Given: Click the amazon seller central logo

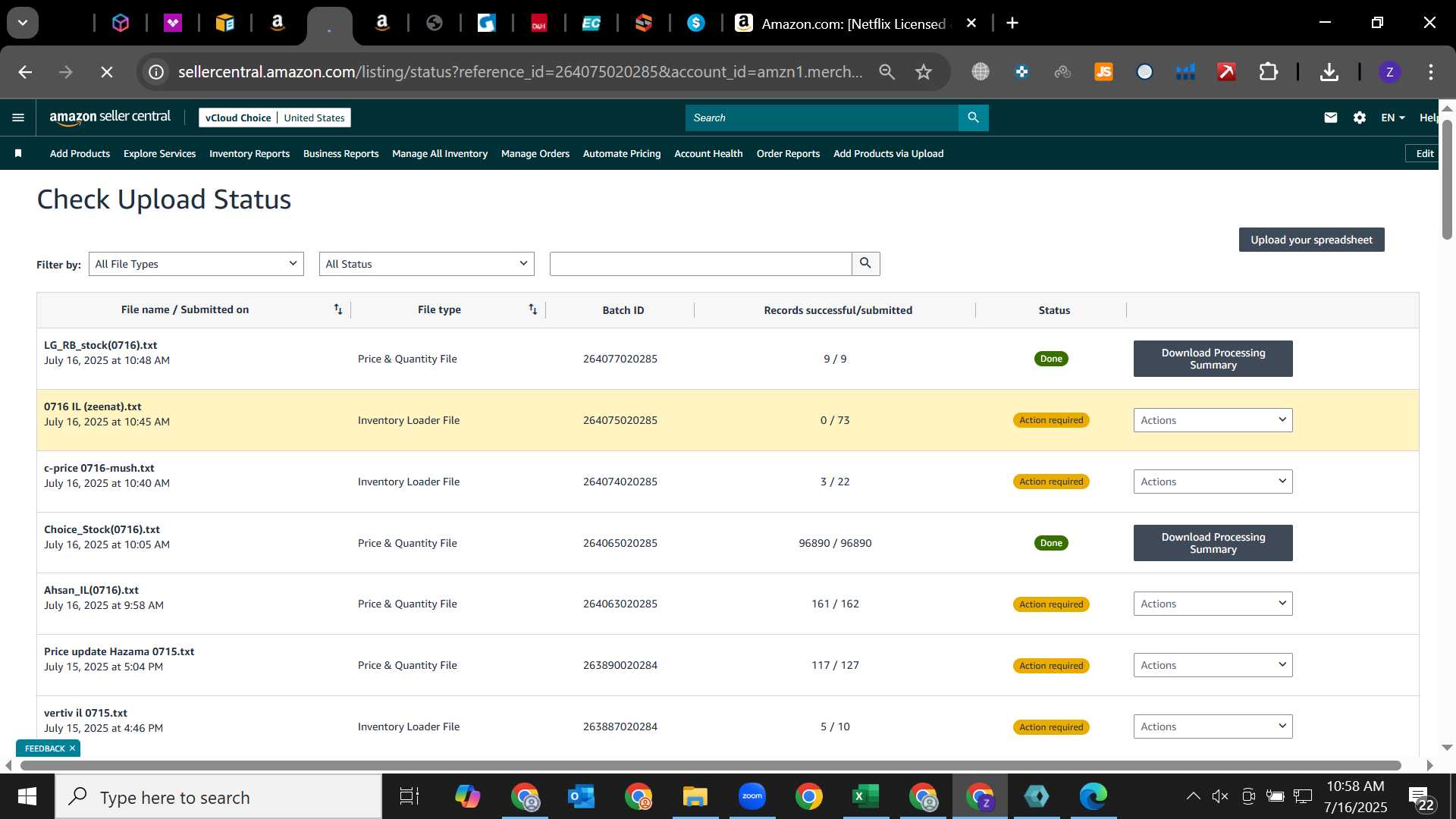Looking at the screenshot, I should click(x=110, y=118).
